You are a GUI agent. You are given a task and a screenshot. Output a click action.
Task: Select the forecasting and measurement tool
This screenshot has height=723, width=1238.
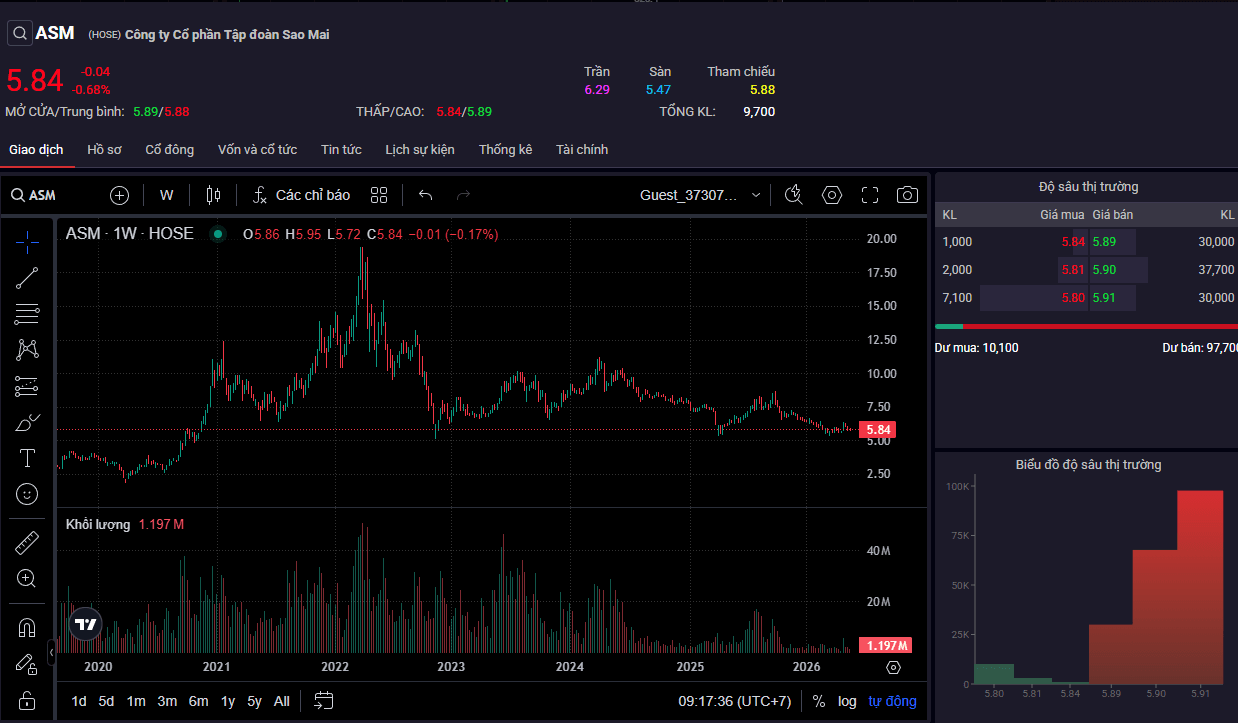tap(27, 386)
